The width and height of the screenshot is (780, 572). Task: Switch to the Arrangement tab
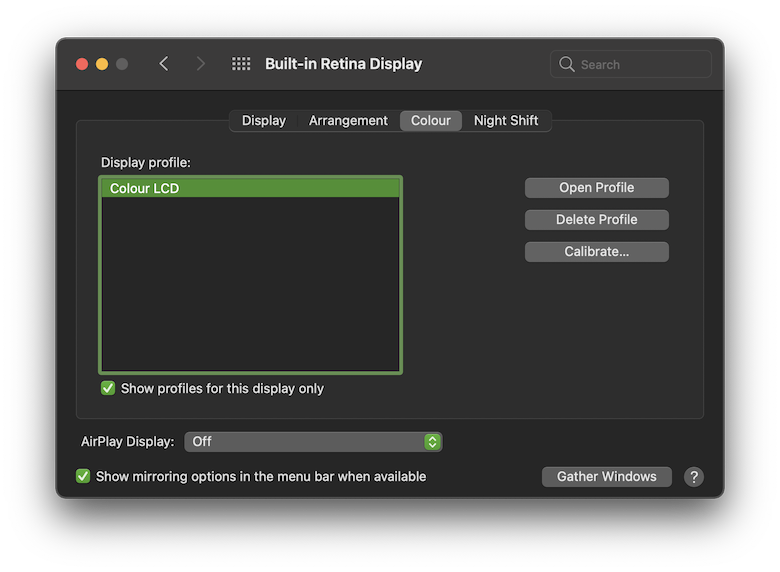(348, 120)
